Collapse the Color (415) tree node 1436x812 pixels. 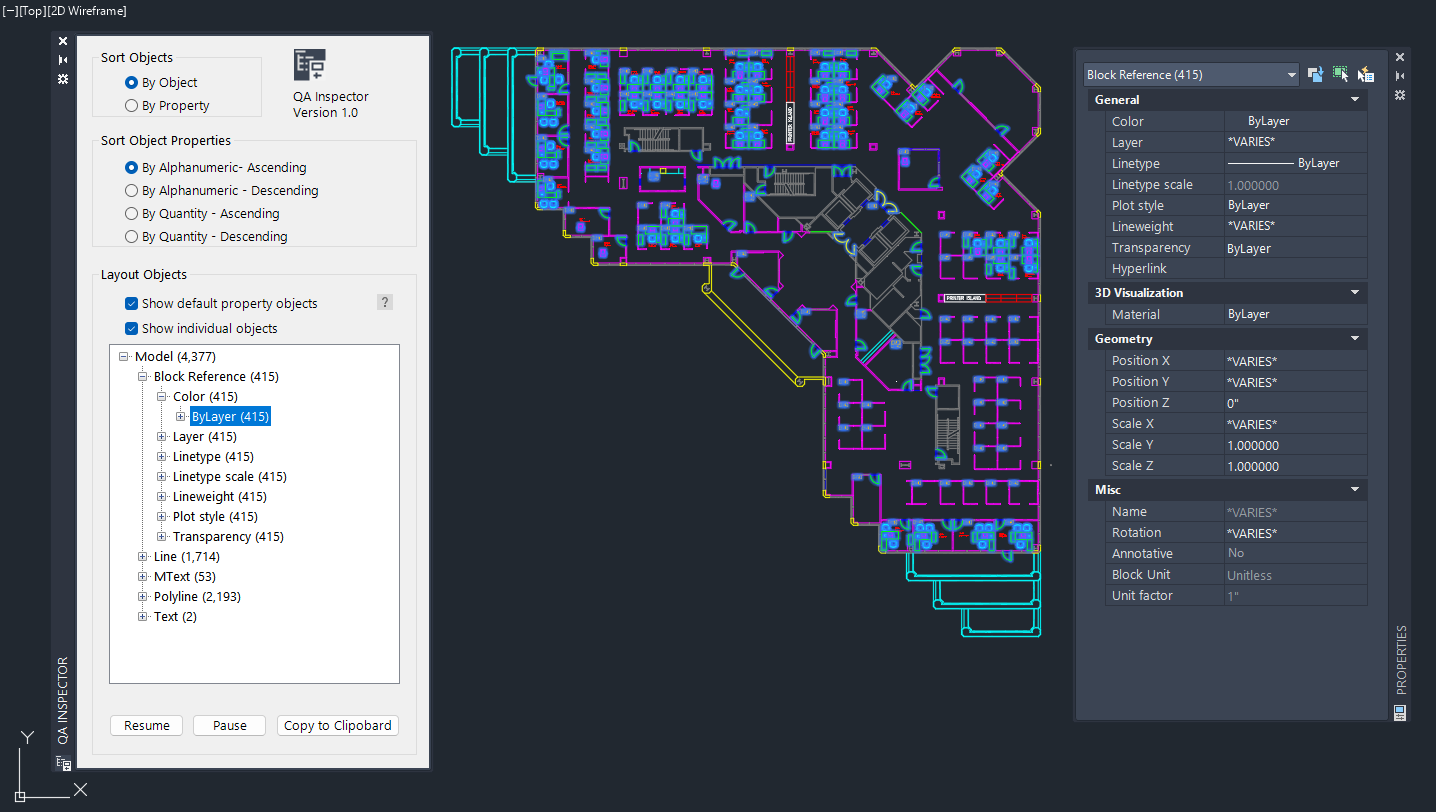point(162,397)
